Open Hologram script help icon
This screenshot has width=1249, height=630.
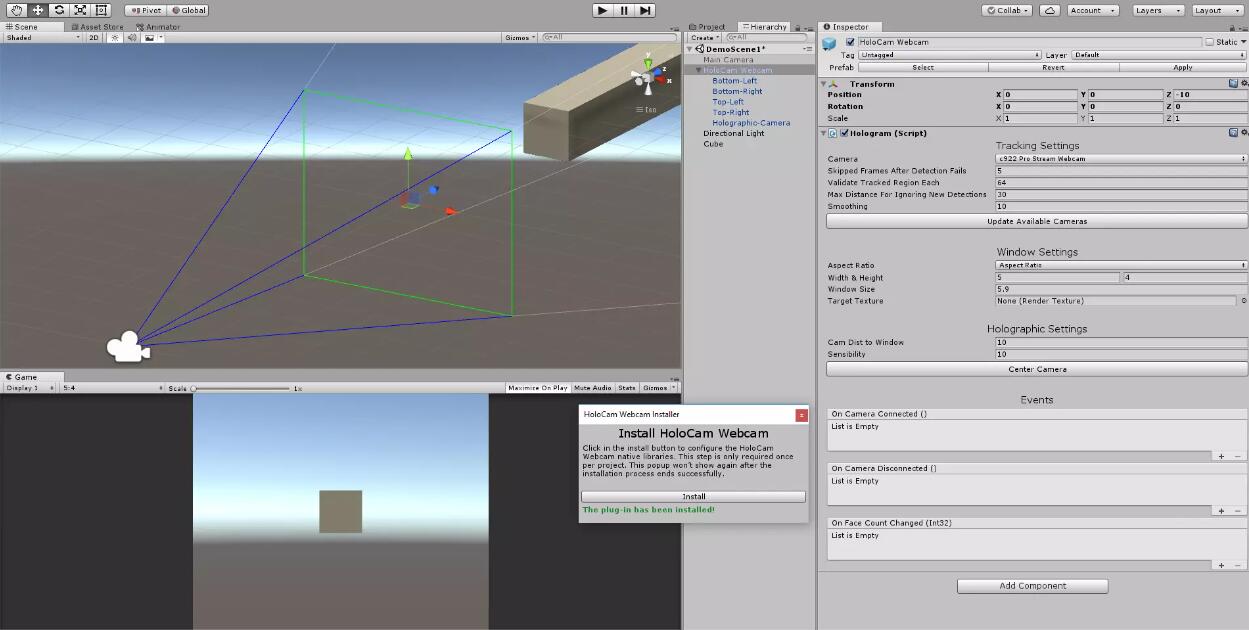point(1233,133)
